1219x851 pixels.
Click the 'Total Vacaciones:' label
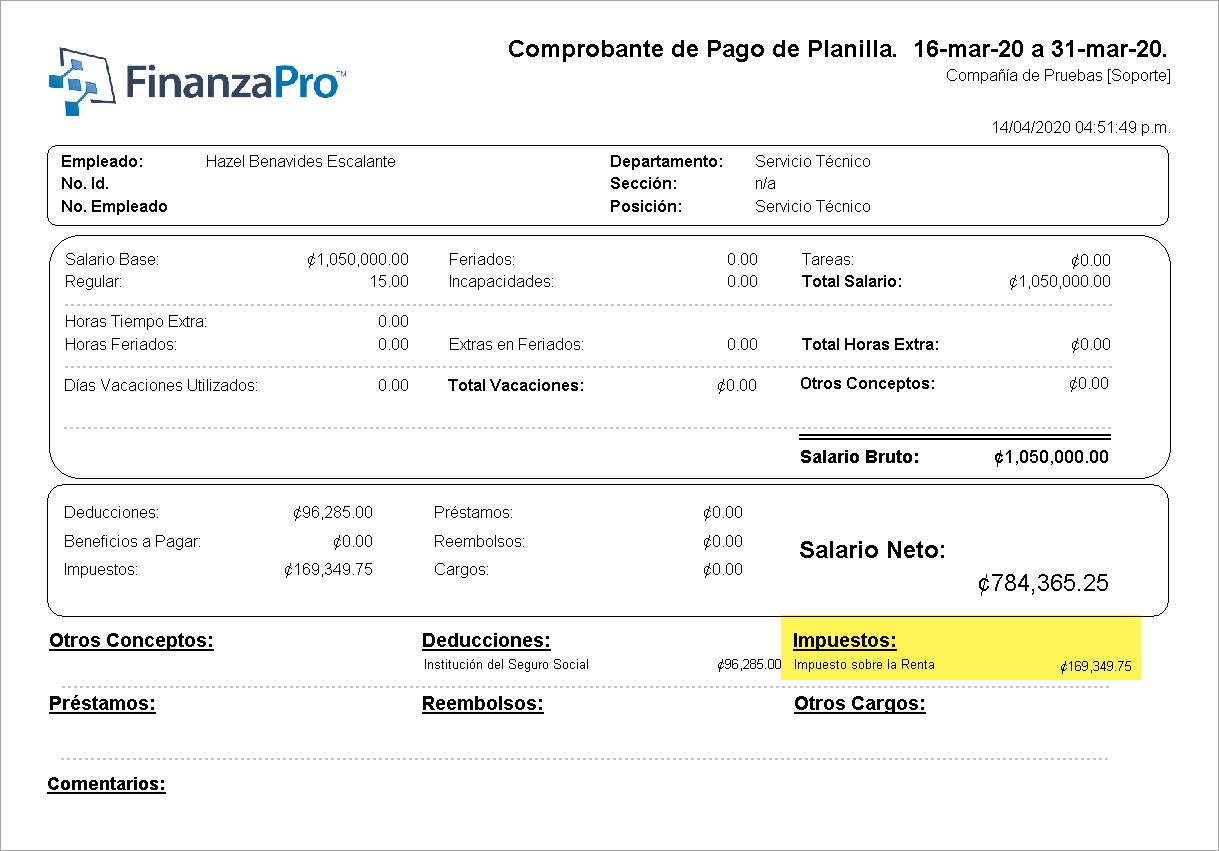point(516,386)
